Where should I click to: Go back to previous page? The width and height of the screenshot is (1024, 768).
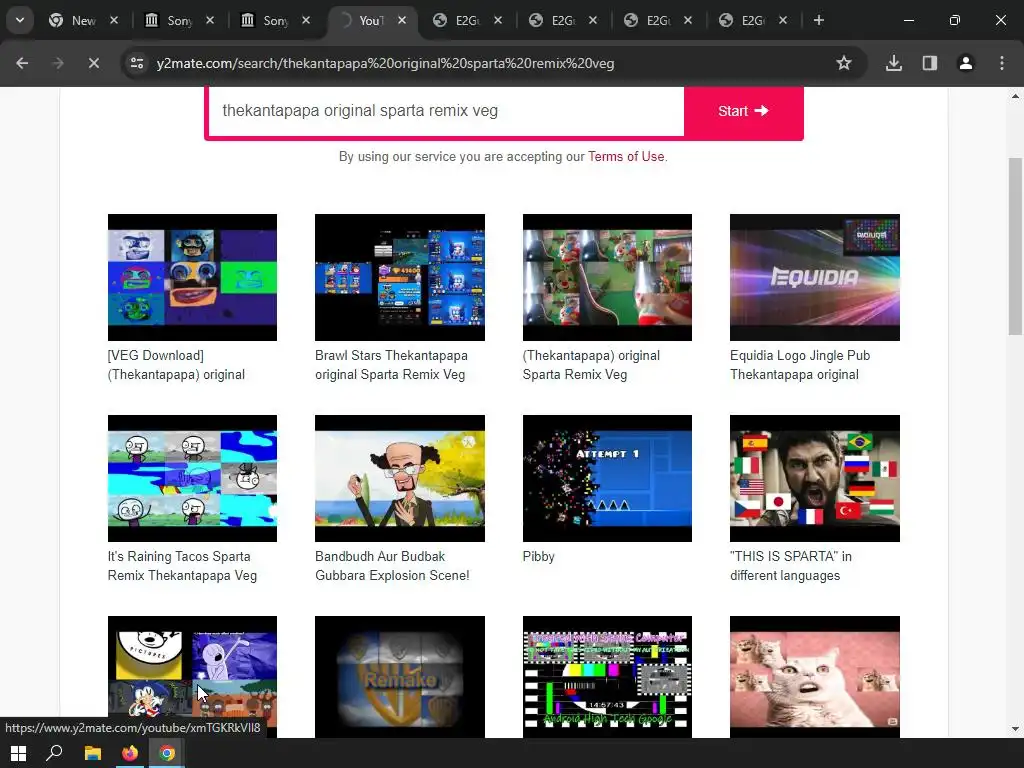(x=22, y=63)
